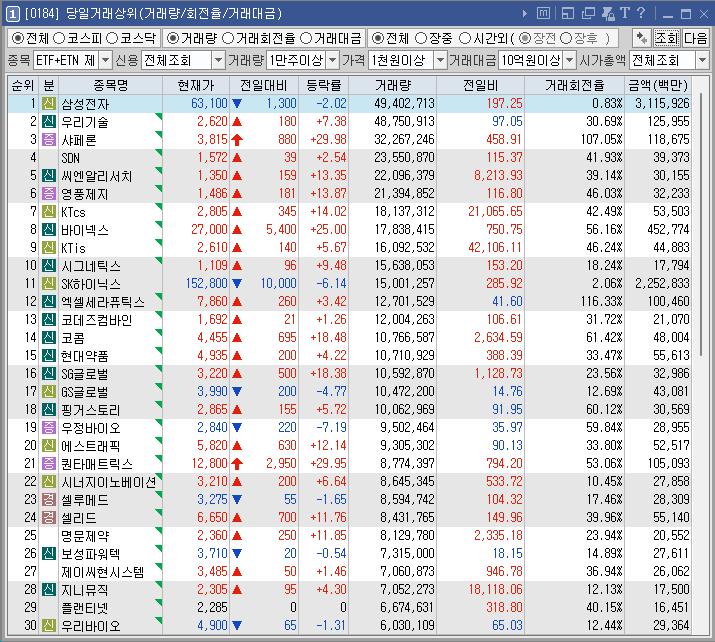
Task: Click the 신 badge in SK하이닉스 row
Action: [x=49, y=284]
